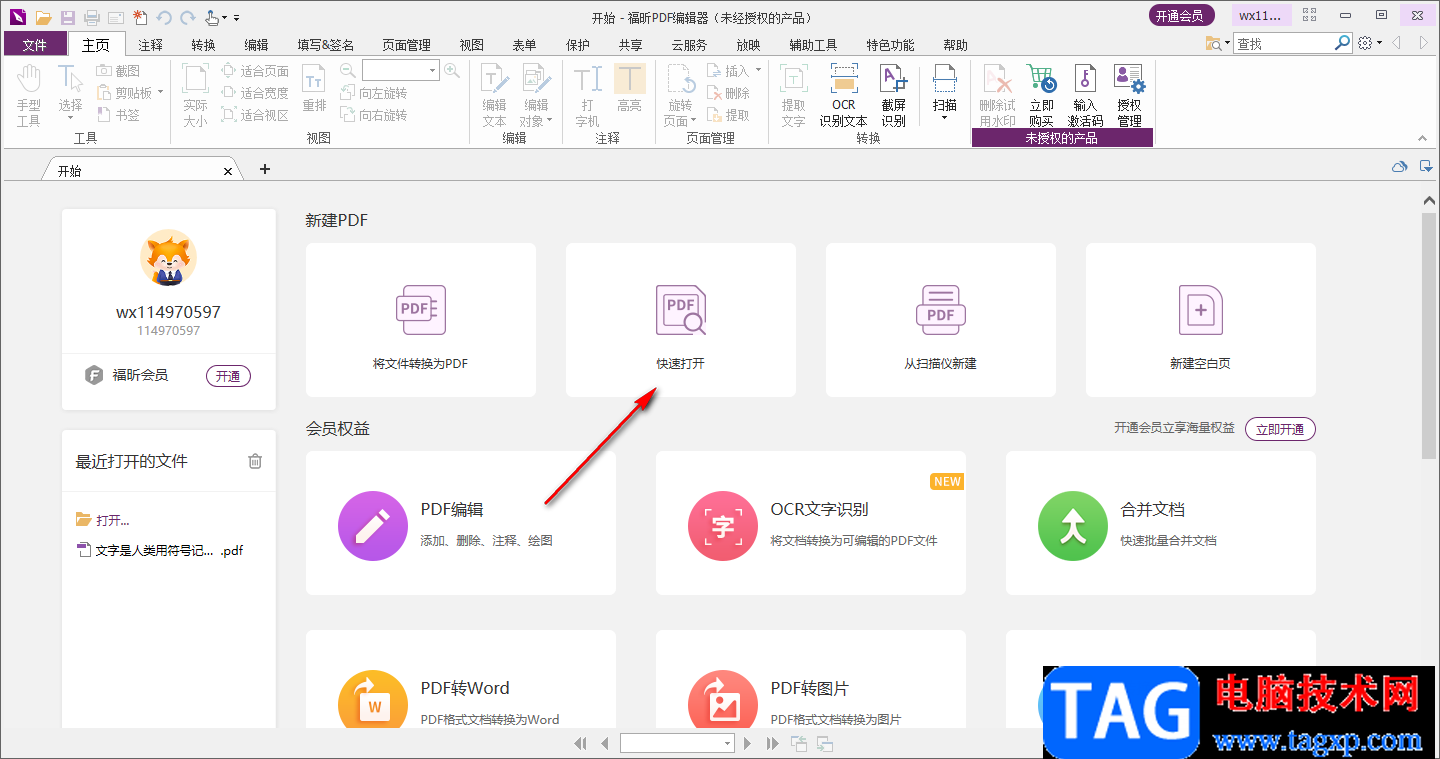Click the Undo icon in title bar
1440x759 pixels.
coord(164,17)
